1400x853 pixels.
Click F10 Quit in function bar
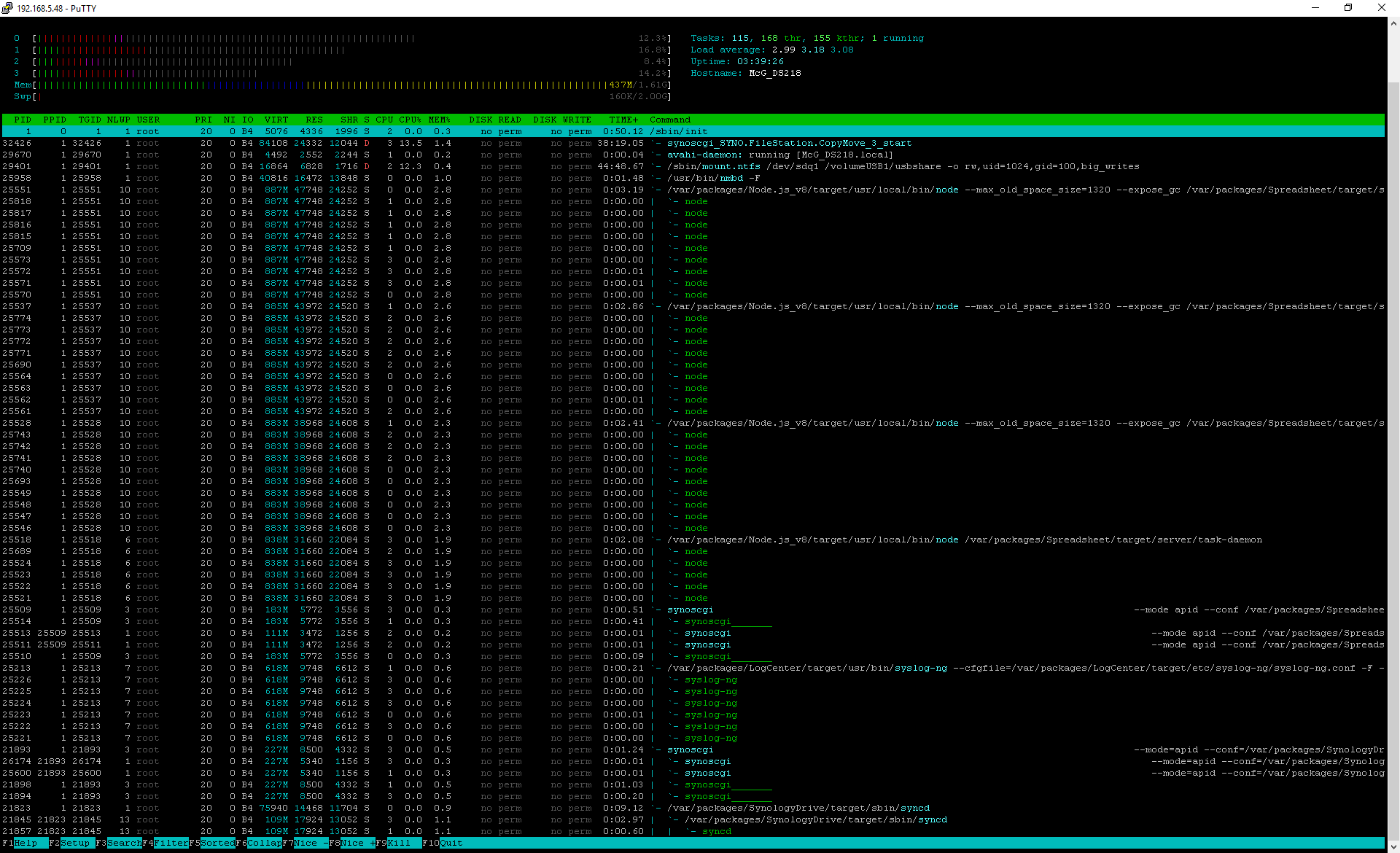tap(450, 843)
